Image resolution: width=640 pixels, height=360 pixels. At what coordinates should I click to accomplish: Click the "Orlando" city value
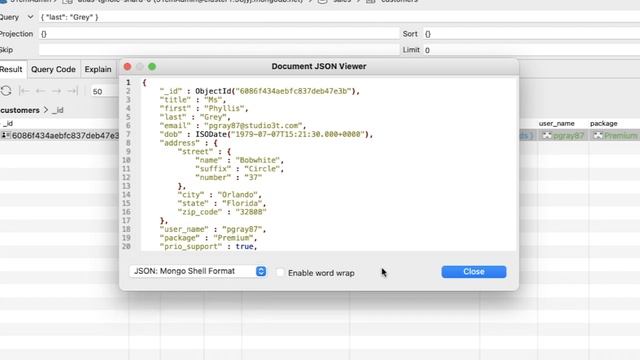(237, 195)
